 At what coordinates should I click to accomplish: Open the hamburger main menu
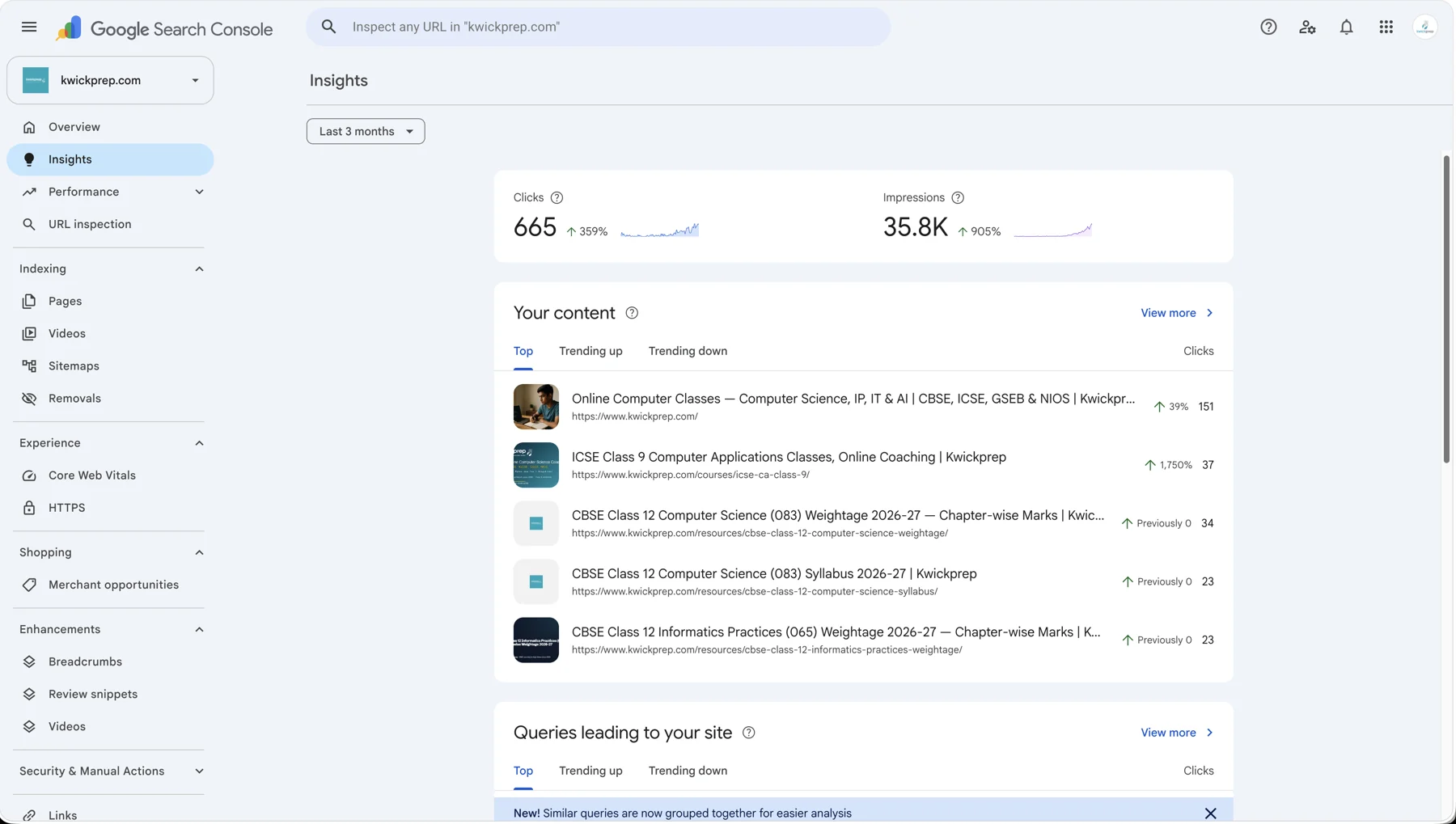point(29,27)
